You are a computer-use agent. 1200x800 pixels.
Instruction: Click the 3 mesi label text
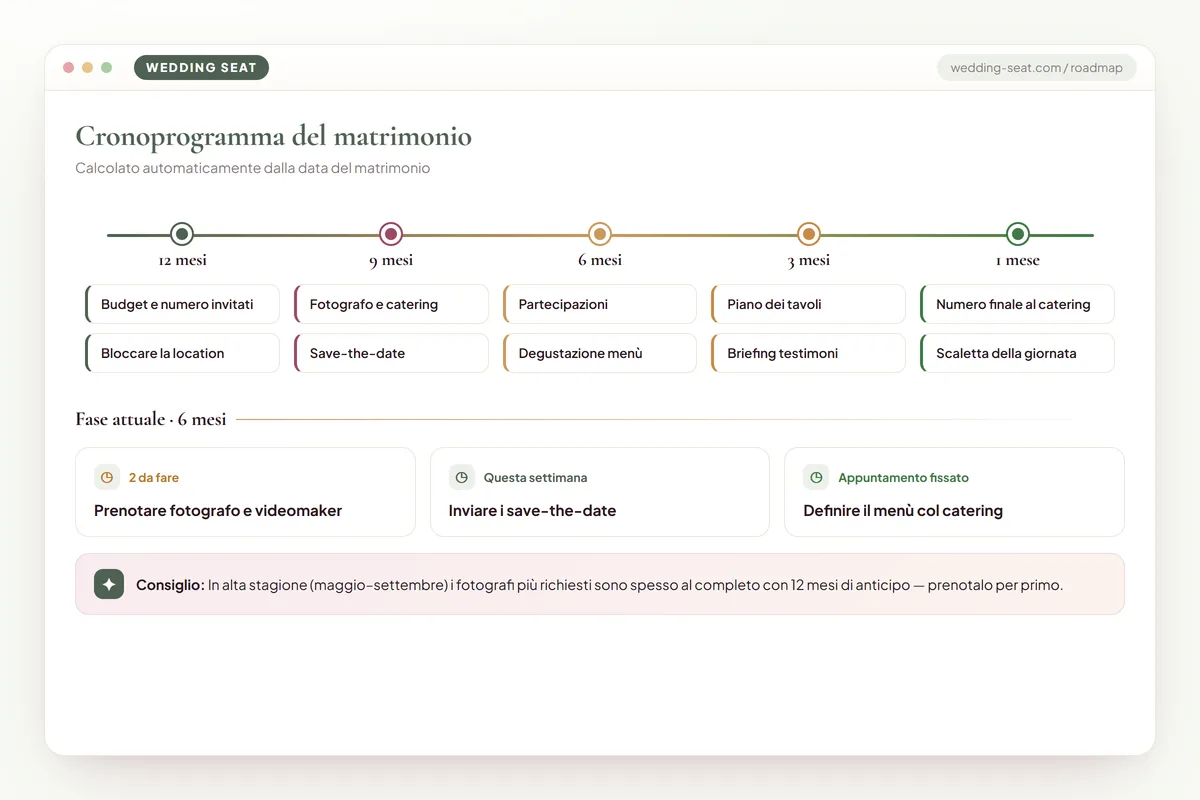click(x=809, y=260)
